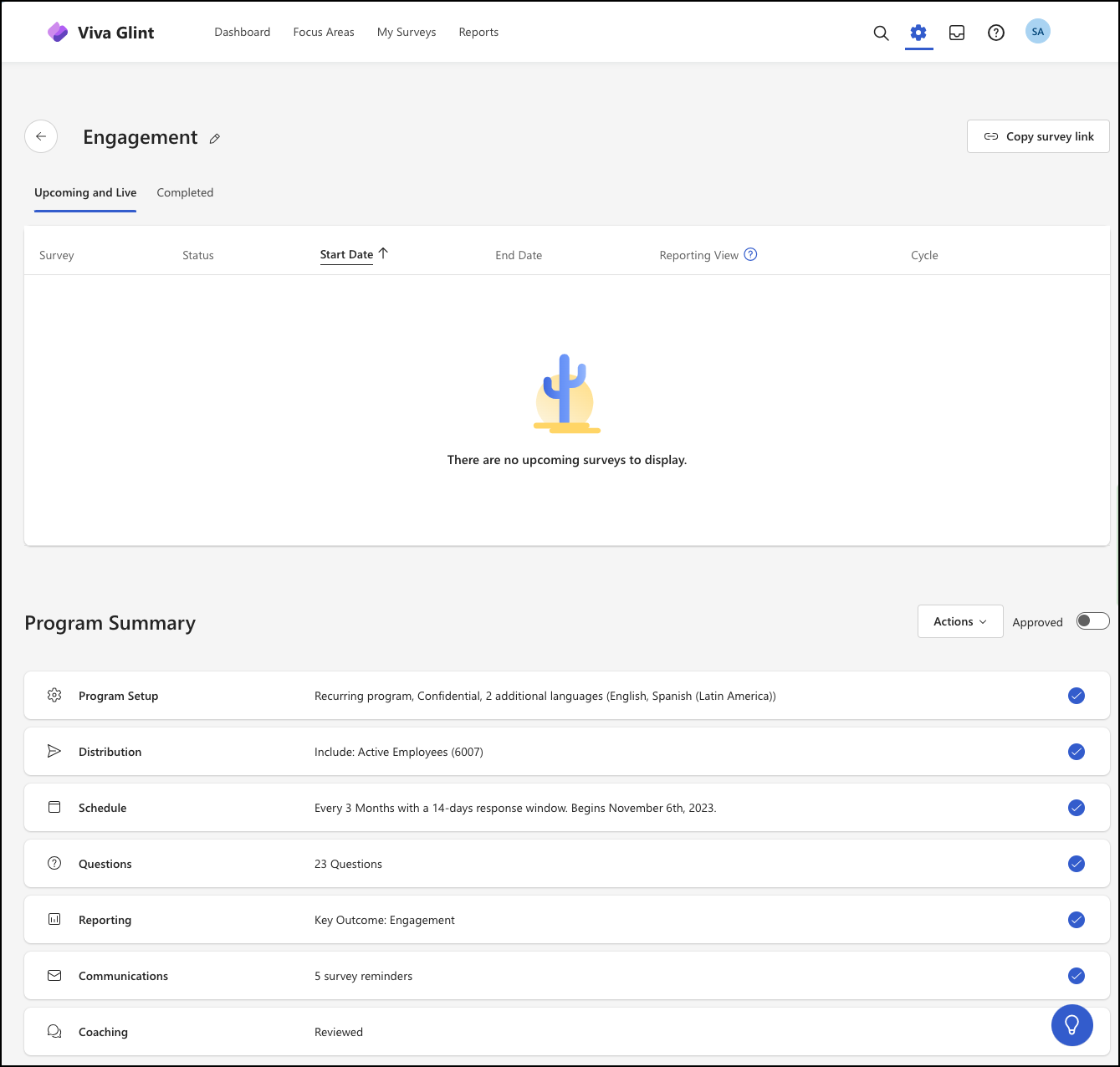
Task: Open the Schedule section row
Action: point(567,808)
